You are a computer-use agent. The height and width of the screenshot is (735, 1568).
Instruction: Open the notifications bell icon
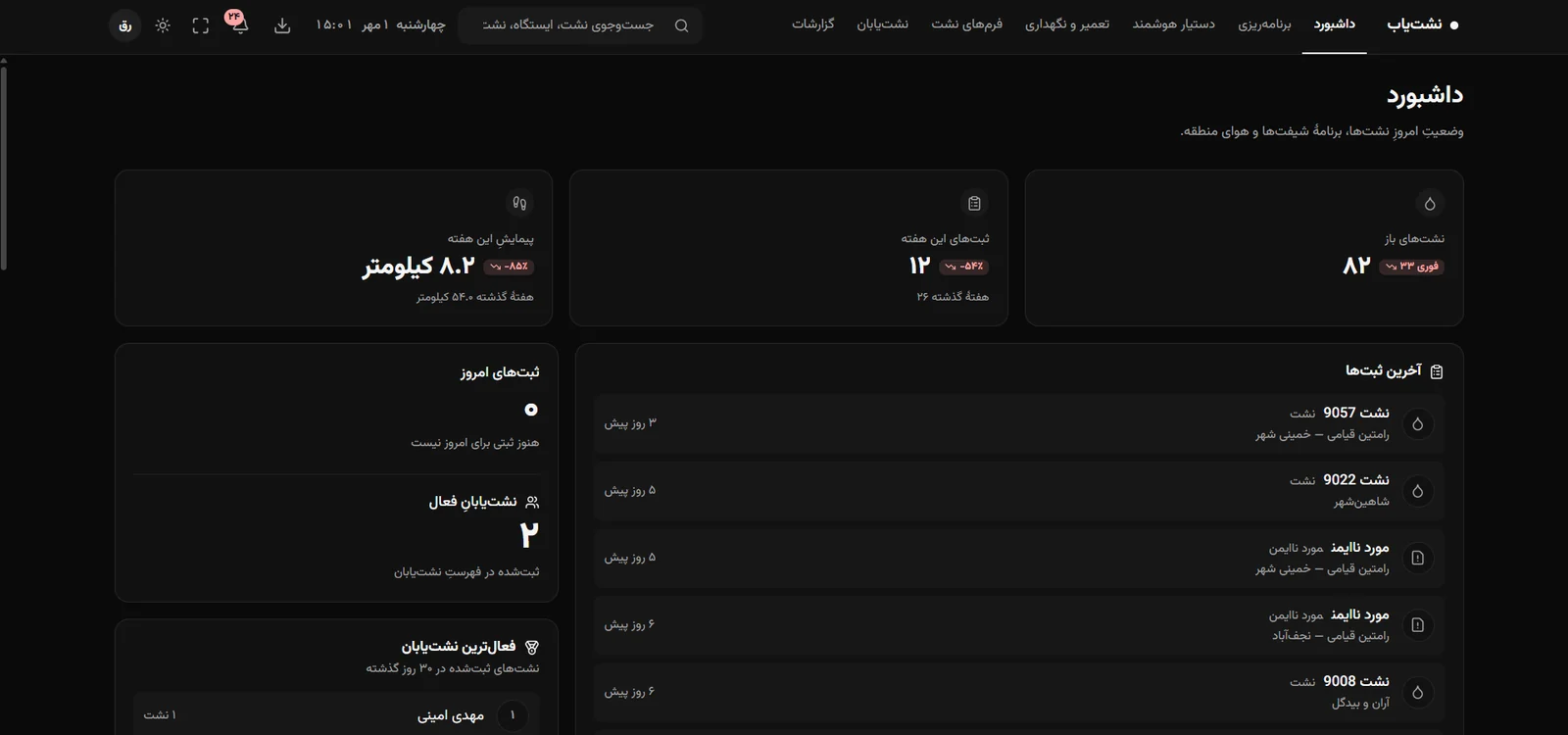coord(240,25)
